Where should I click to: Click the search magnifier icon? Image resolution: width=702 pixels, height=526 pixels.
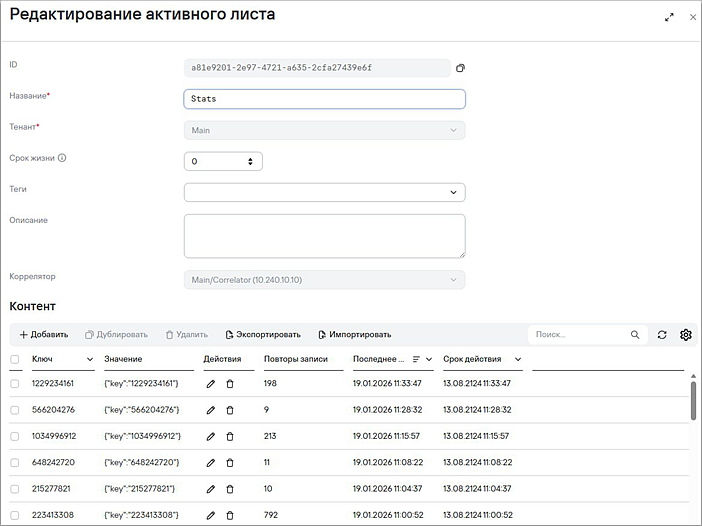635,335
